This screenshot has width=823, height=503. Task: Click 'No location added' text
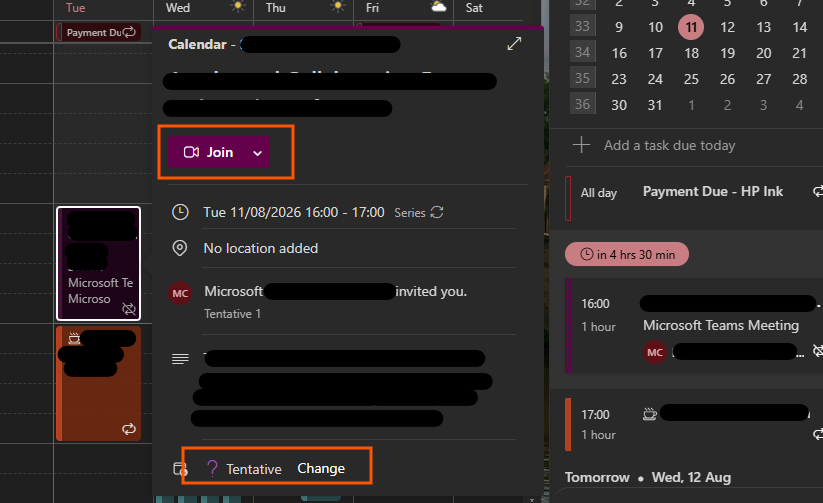click(261, 248)
